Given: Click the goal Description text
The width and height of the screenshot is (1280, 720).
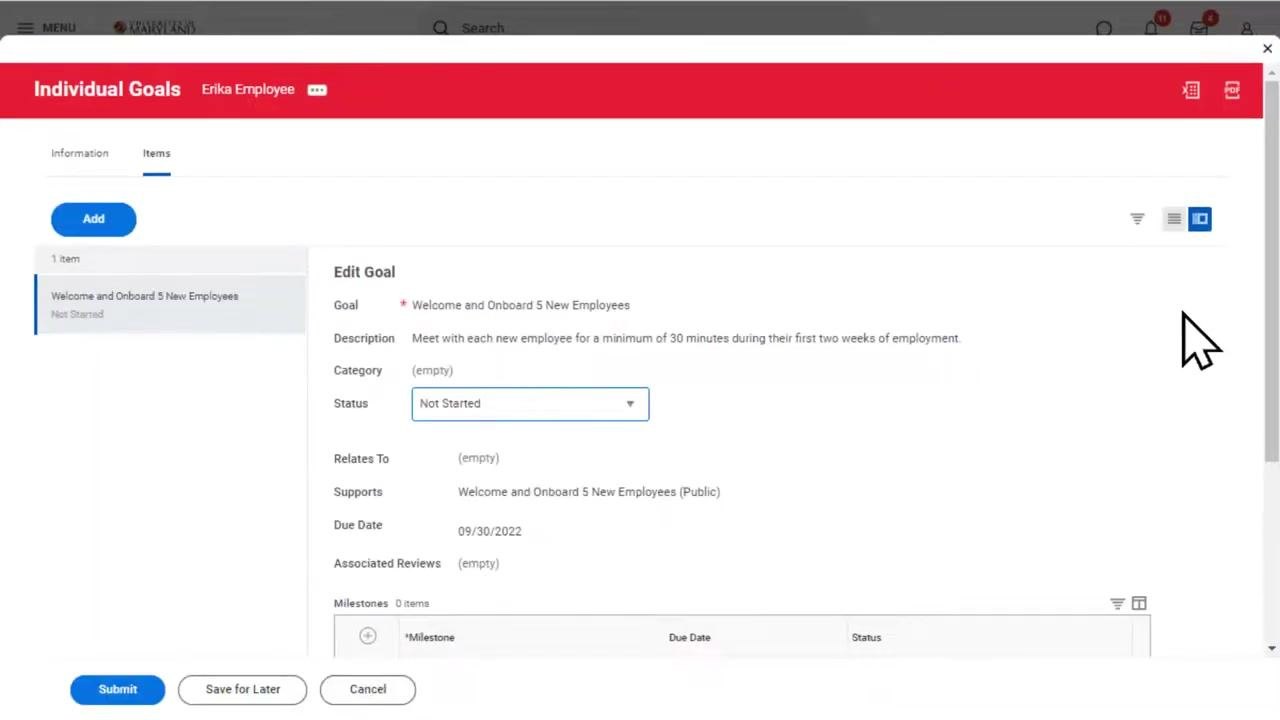Looking at the screenshot, I should coord(686,338).
